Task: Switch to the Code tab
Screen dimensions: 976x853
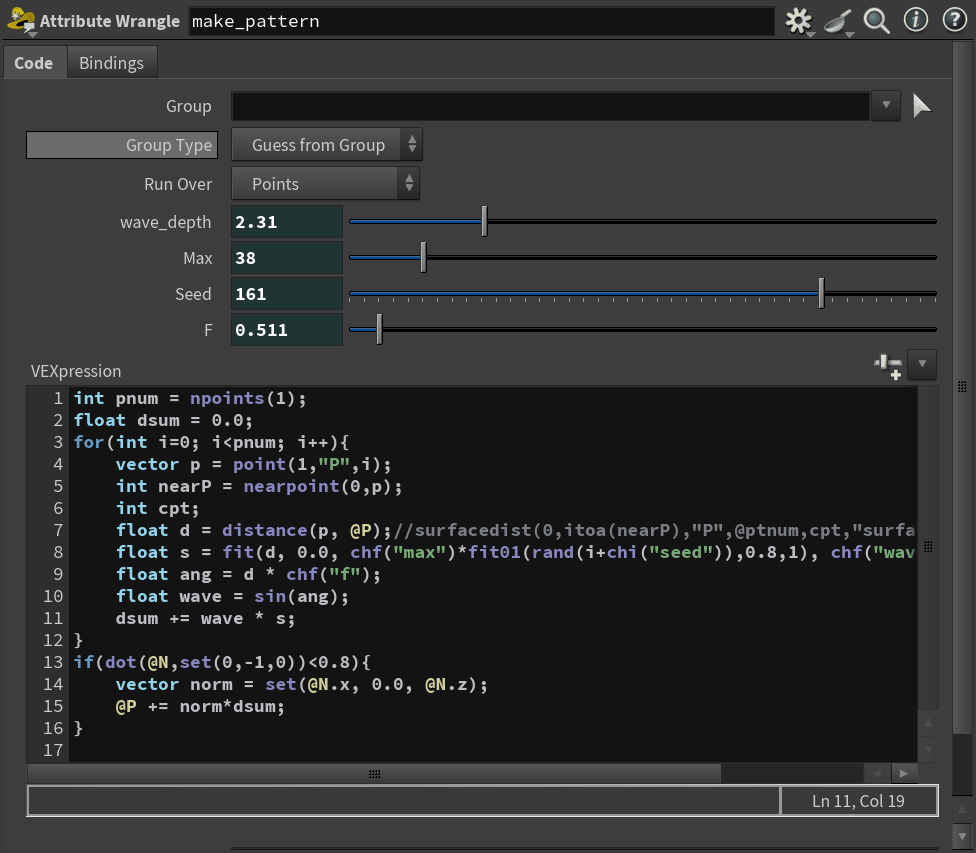Action: pos(34,63)
